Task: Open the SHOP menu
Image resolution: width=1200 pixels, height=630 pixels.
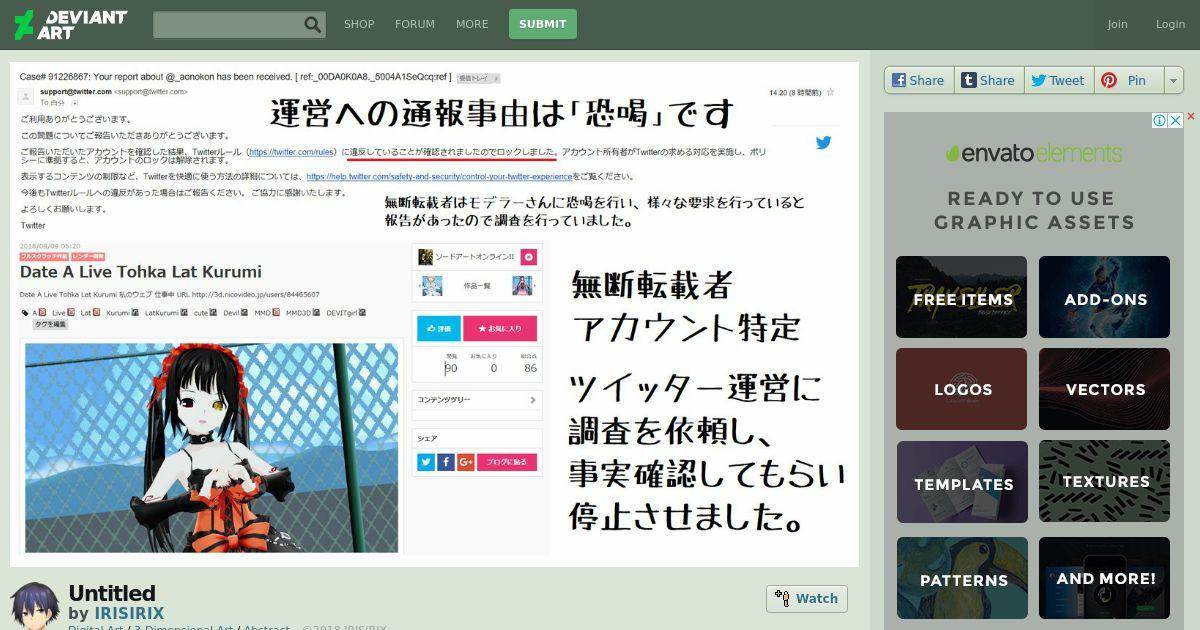Action: [359, 24]
